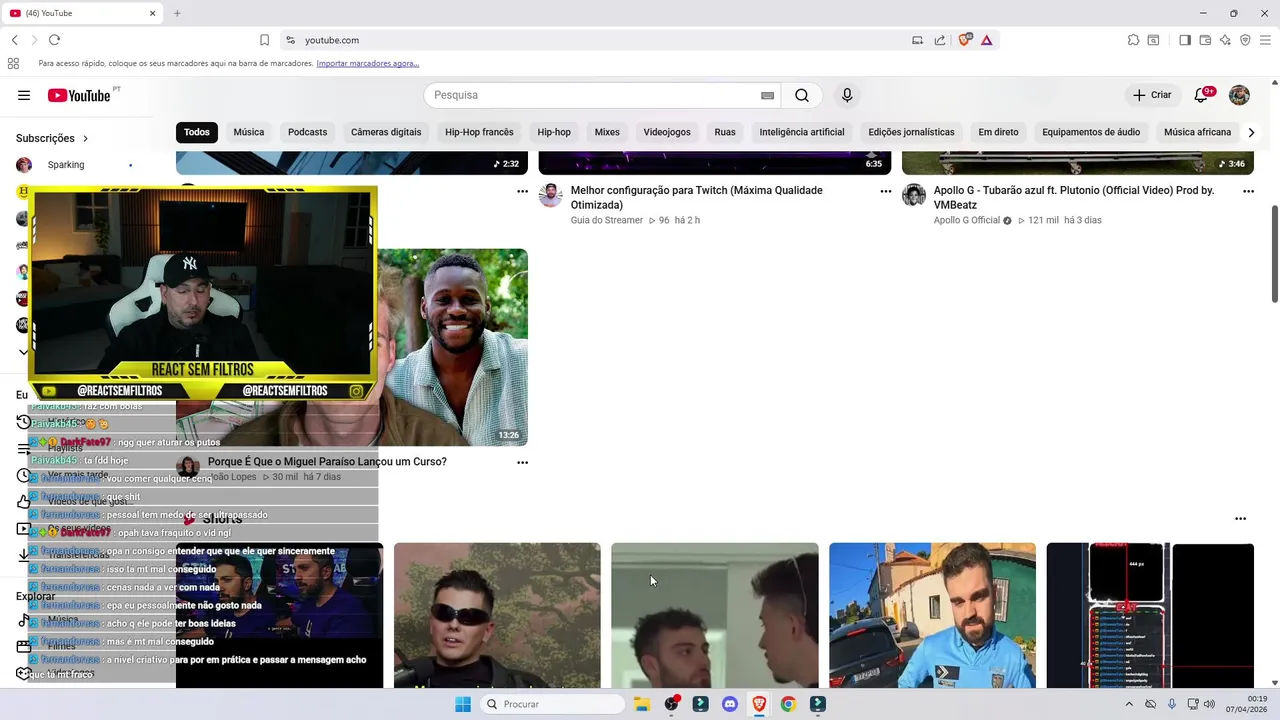Select the Mixes chip
Screen dimensions: 1280x720
click(x=607, y=132)
